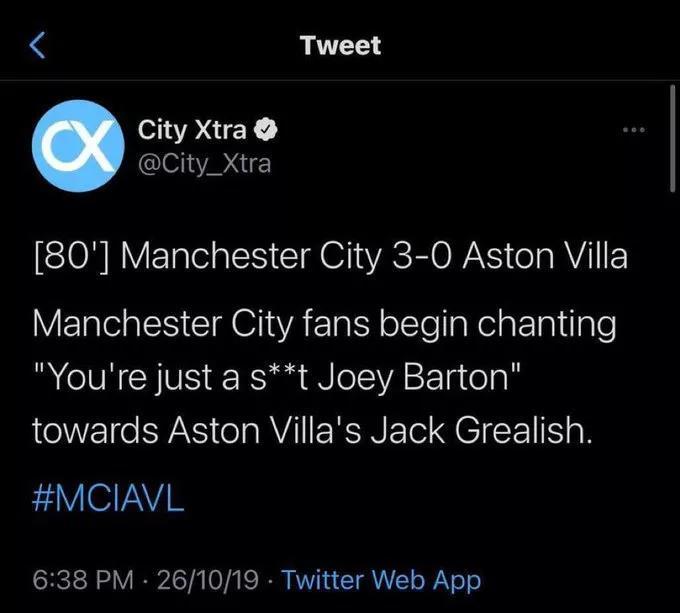Click the score line Manchester City 3-0 Aston Villa
680x613 pixels.
click(374, 256)
